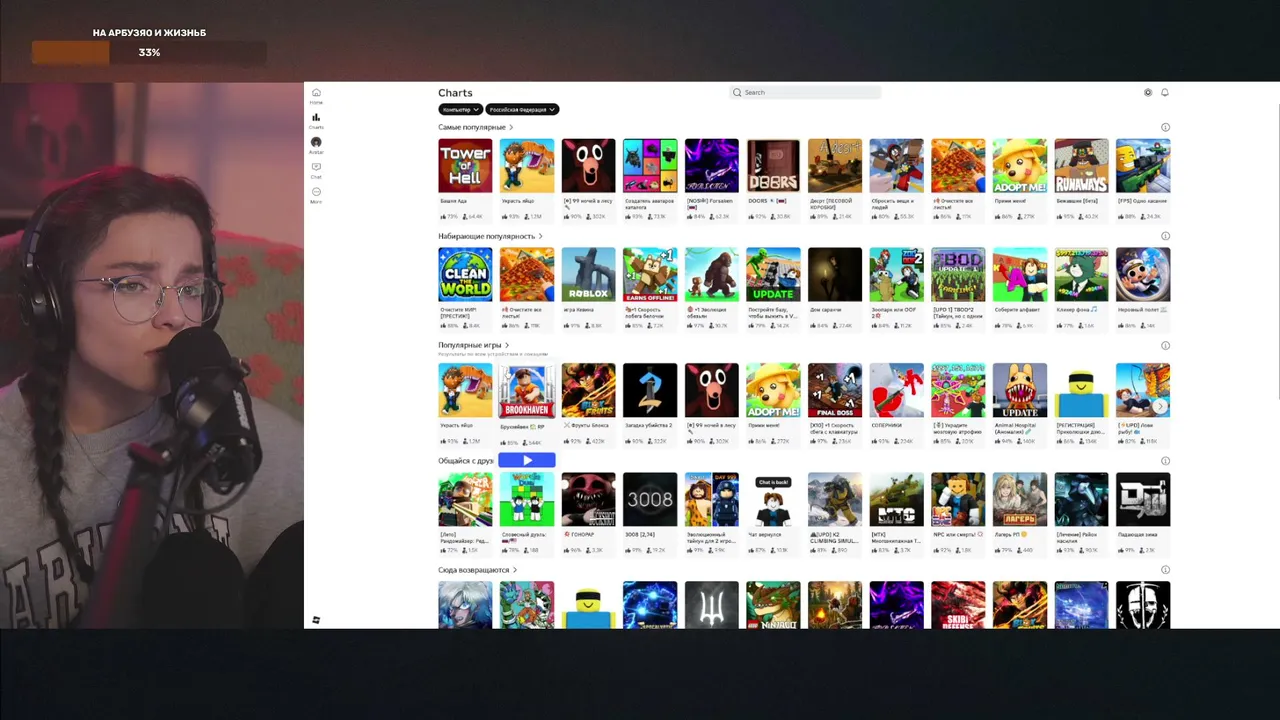Open the Зоопарк или OOF 2 thumbnail
1280x720 pixels.
[x=896, y=274]
